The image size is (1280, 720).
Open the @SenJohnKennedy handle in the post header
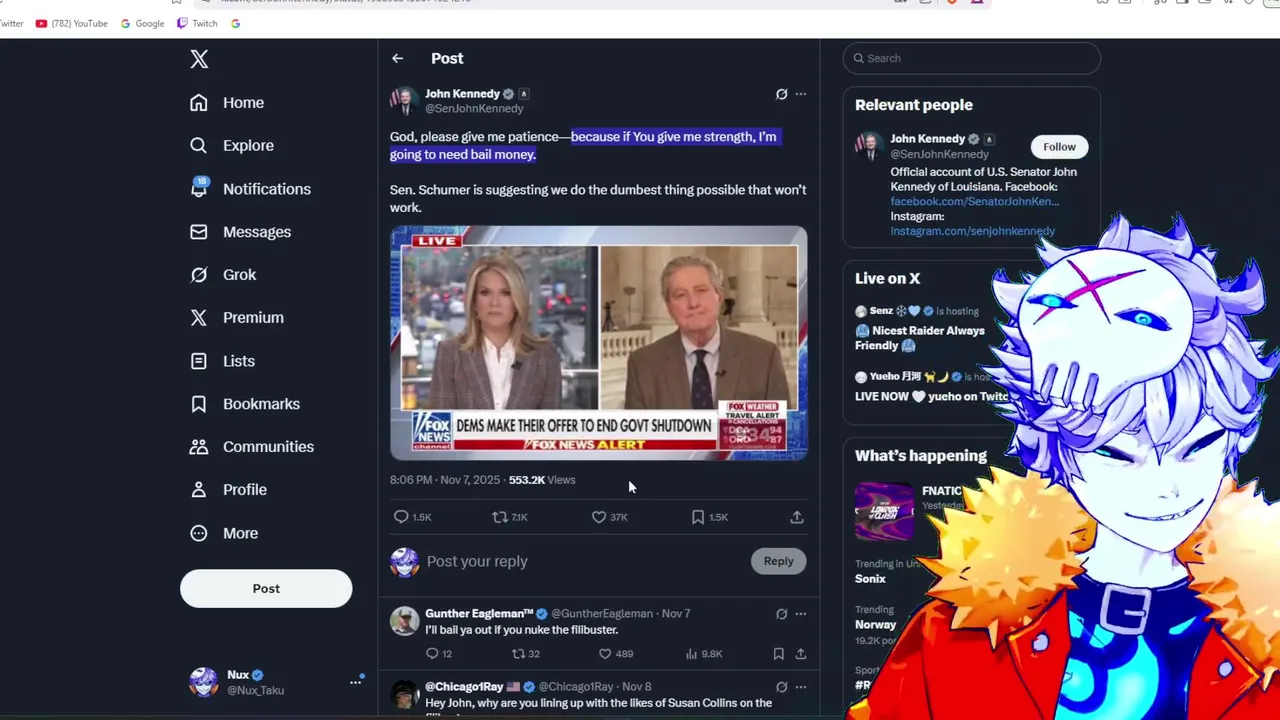(474, 108)
